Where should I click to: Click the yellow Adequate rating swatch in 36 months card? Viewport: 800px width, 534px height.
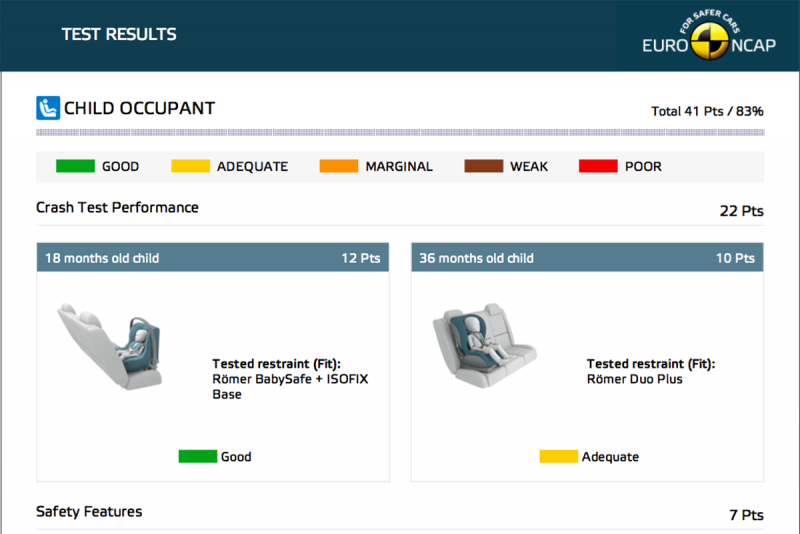click(559, 456)
